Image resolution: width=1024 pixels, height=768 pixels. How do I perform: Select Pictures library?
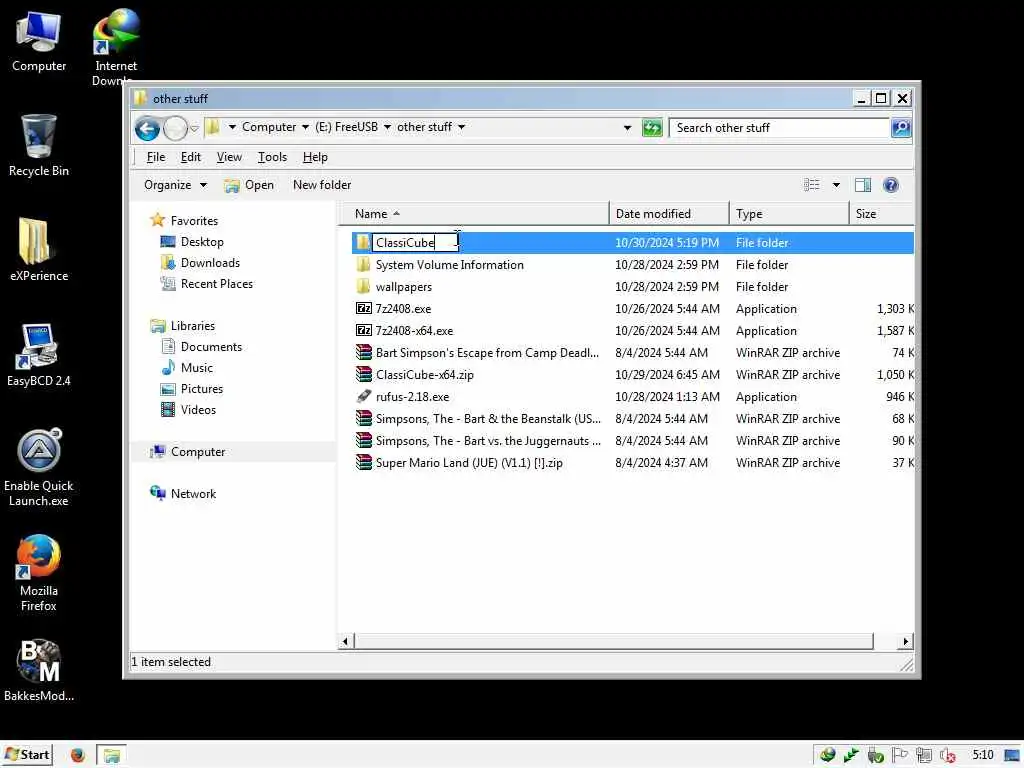pos(192,389)
